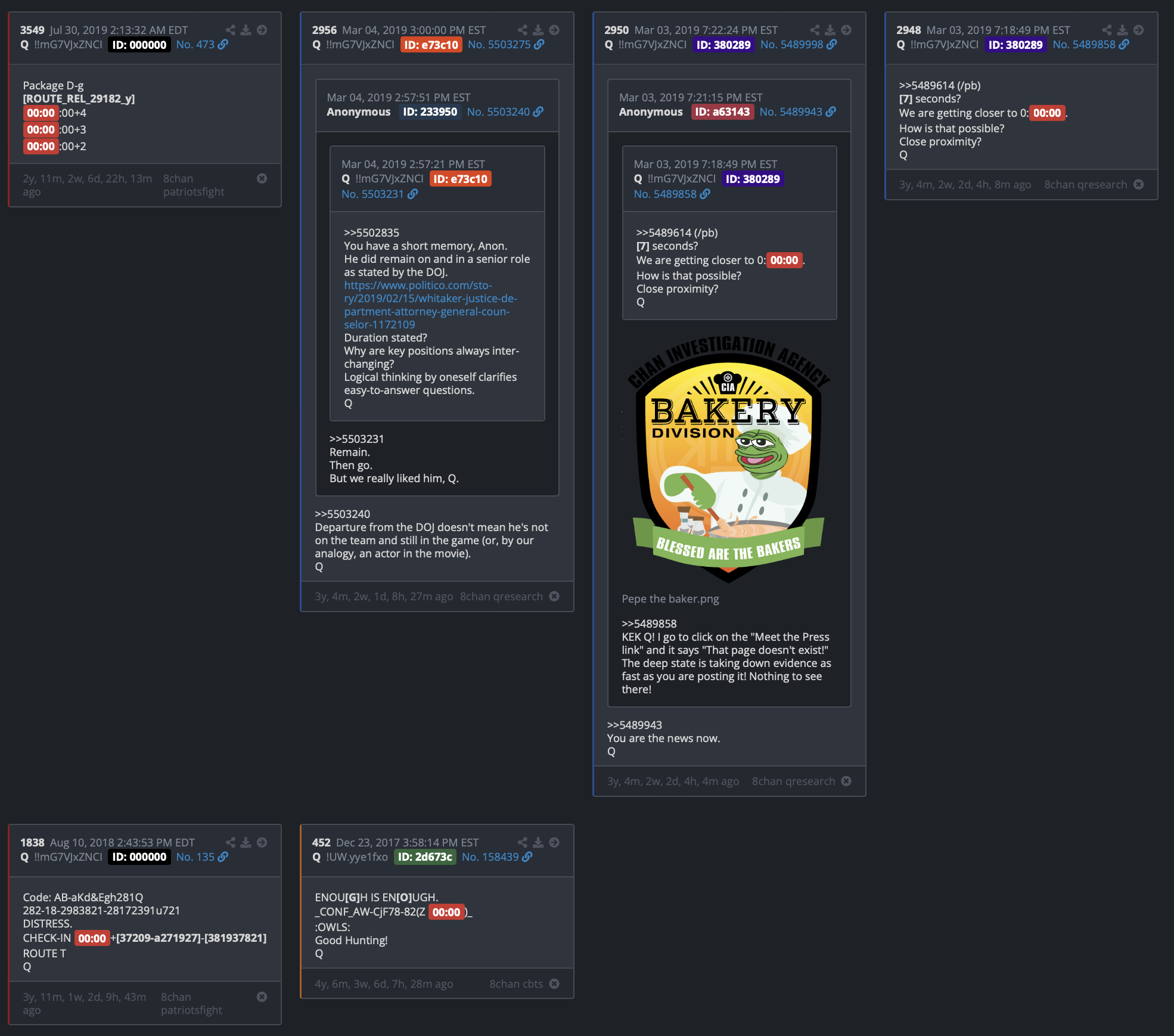Click 00:00 marker in post 2948 text
The image size is (1174, 1036).
[x=1047, y=113]
